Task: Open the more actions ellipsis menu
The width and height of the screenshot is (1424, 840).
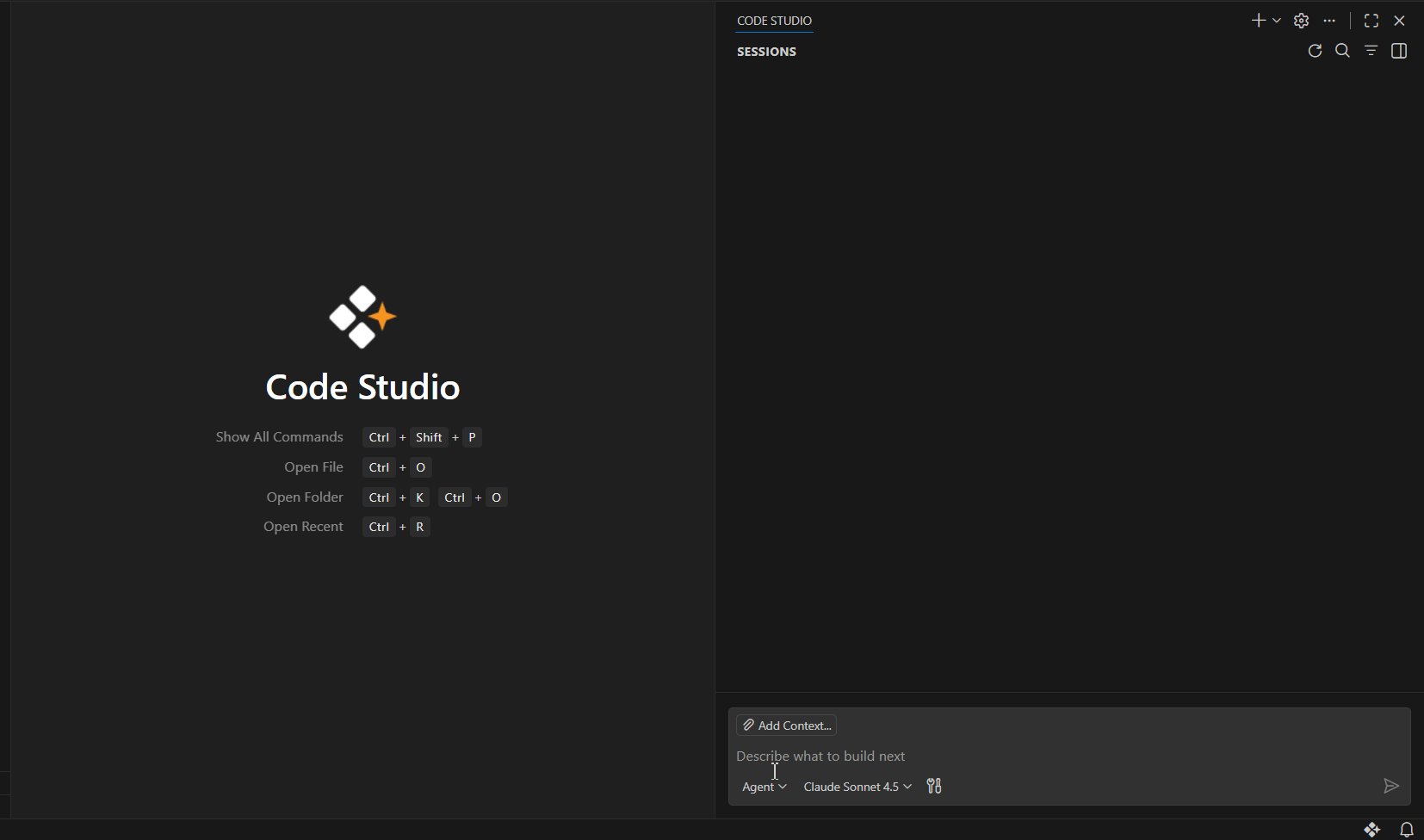Action: [1330, 21]
